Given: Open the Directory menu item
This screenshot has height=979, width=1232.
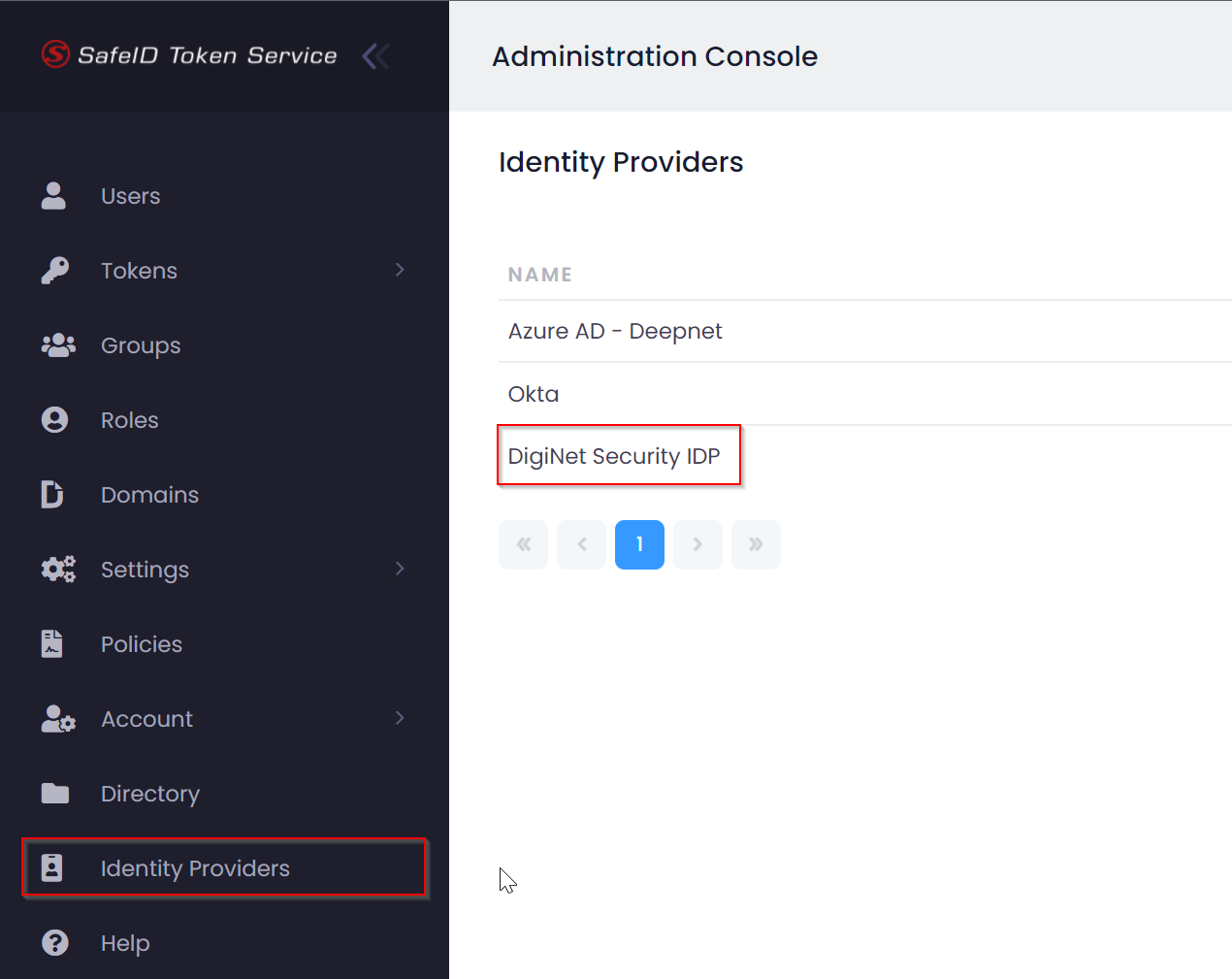Looking at the screenshot, I should tap(150, 794).
